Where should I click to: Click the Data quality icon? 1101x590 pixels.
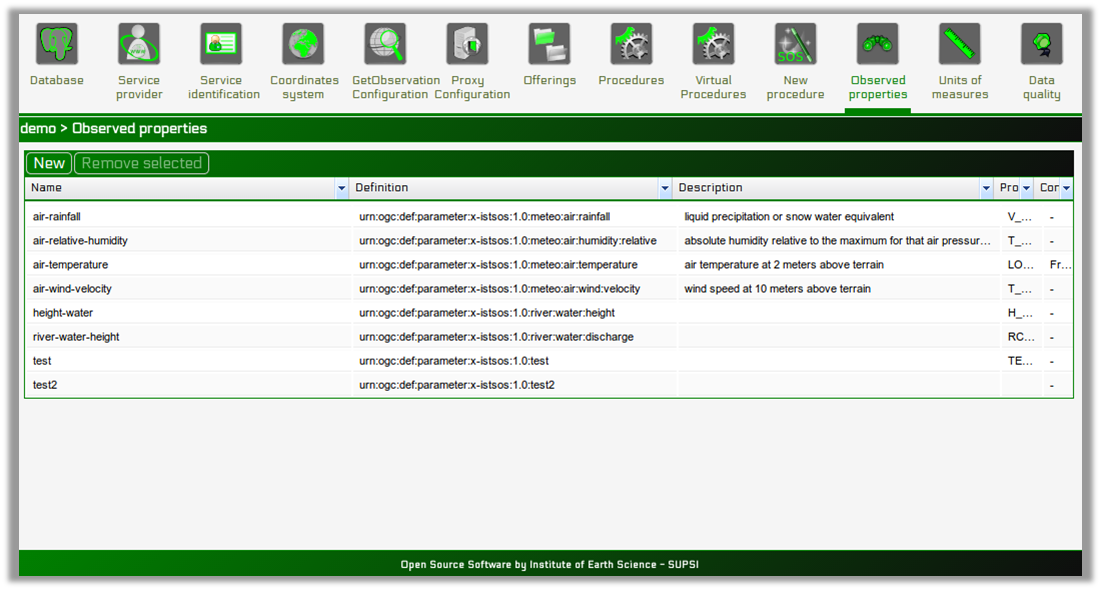click(1041, 45)
